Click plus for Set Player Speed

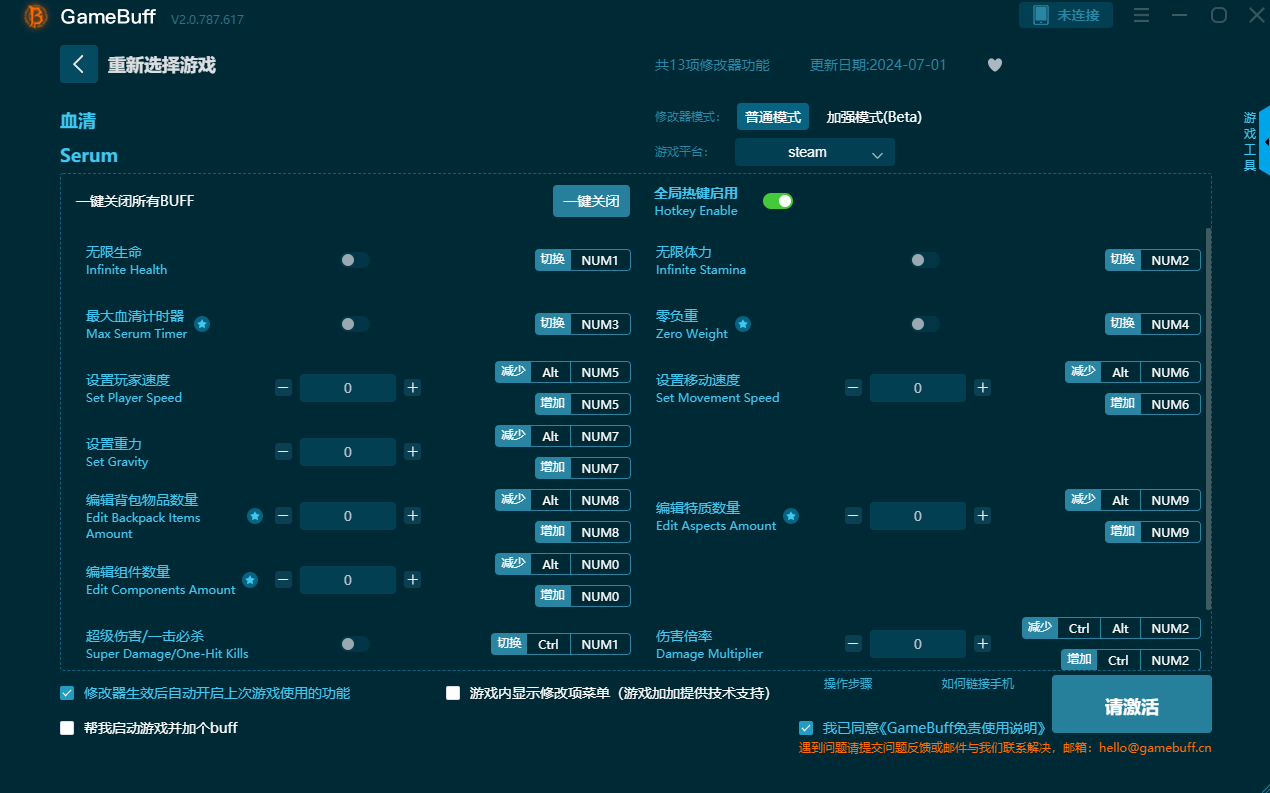(412, 388)
